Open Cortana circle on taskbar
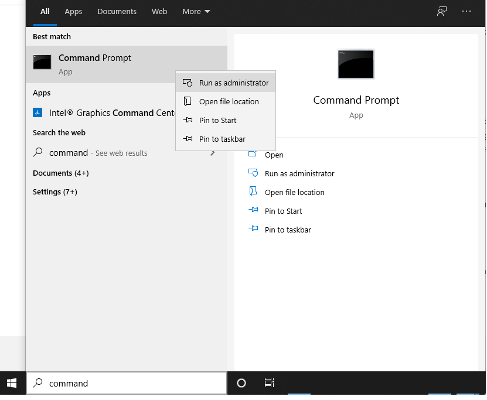Screen dimensions: 487x400 click(241, 383)
